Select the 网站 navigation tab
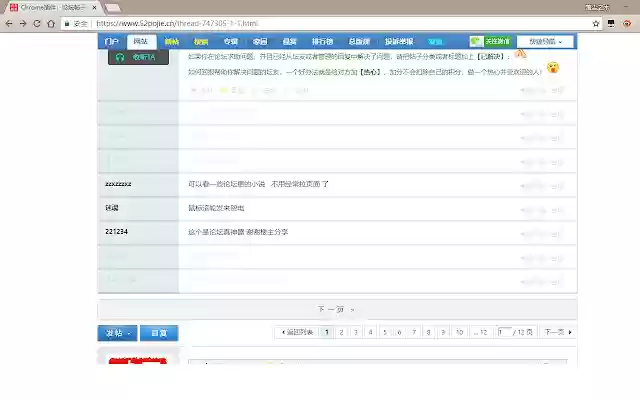Viewport: 640px width, 400px height. pos(141,42)
